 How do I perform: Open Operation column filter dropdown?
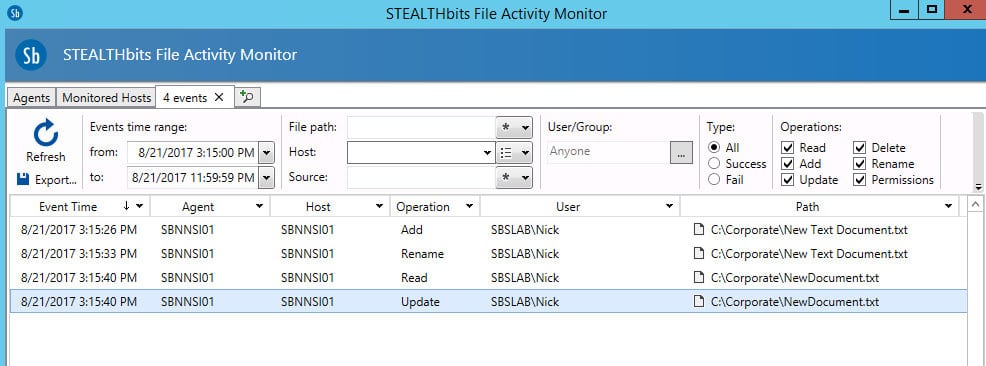click(x=469, y=206)
